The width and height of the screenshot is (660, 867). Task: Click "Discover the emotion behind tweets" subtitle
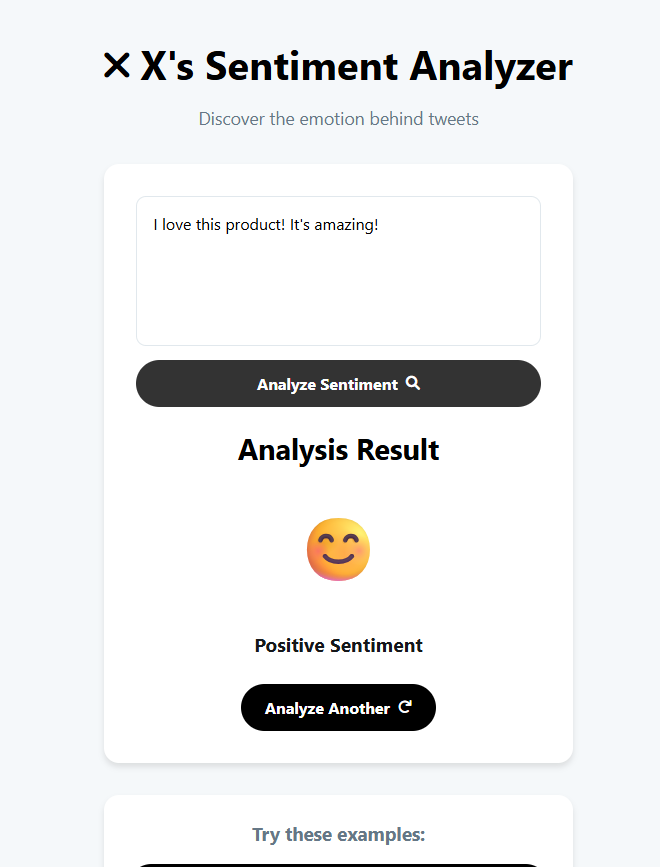[x=338, y=119]
